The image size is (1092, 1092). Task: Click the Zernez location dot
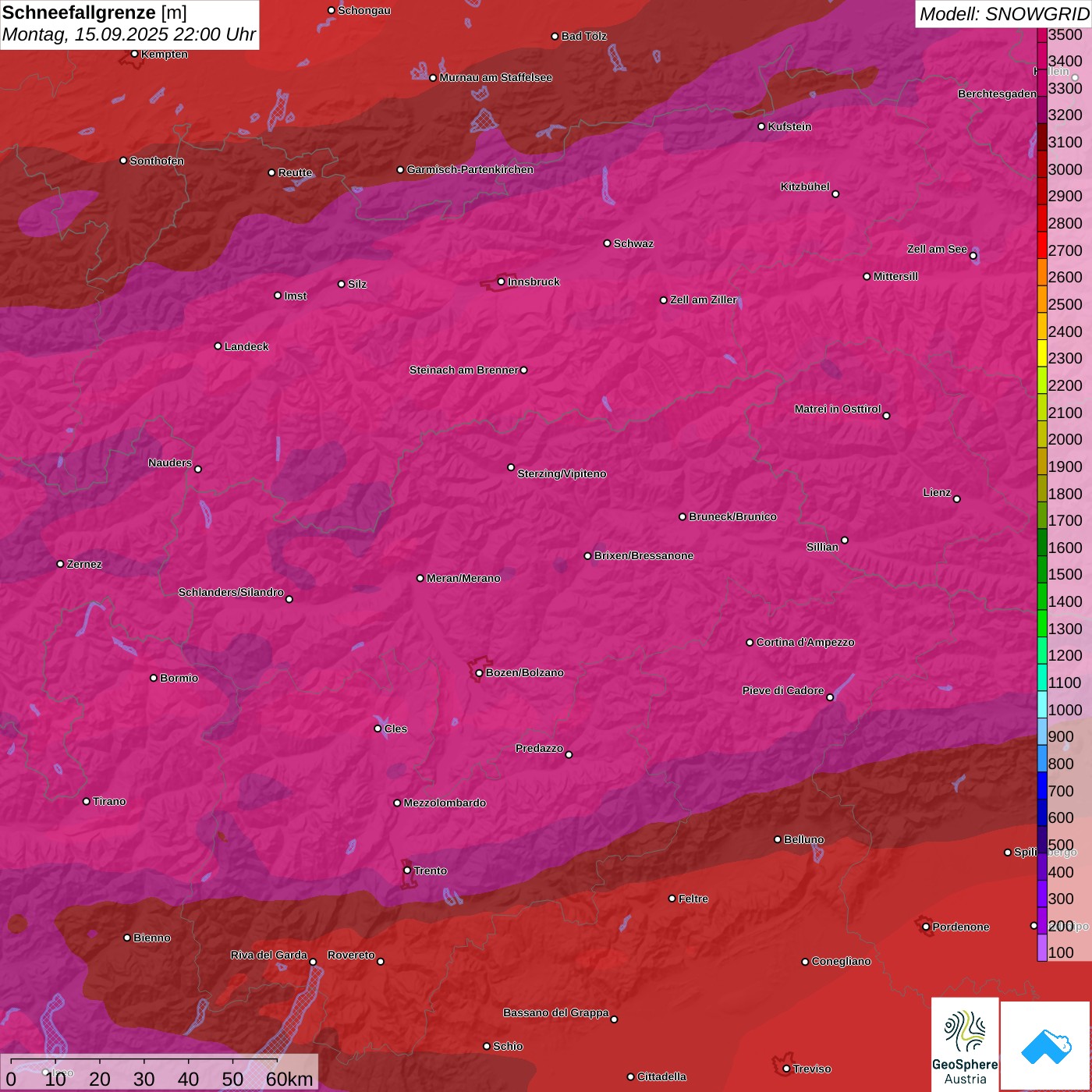[x=60, y=564]
